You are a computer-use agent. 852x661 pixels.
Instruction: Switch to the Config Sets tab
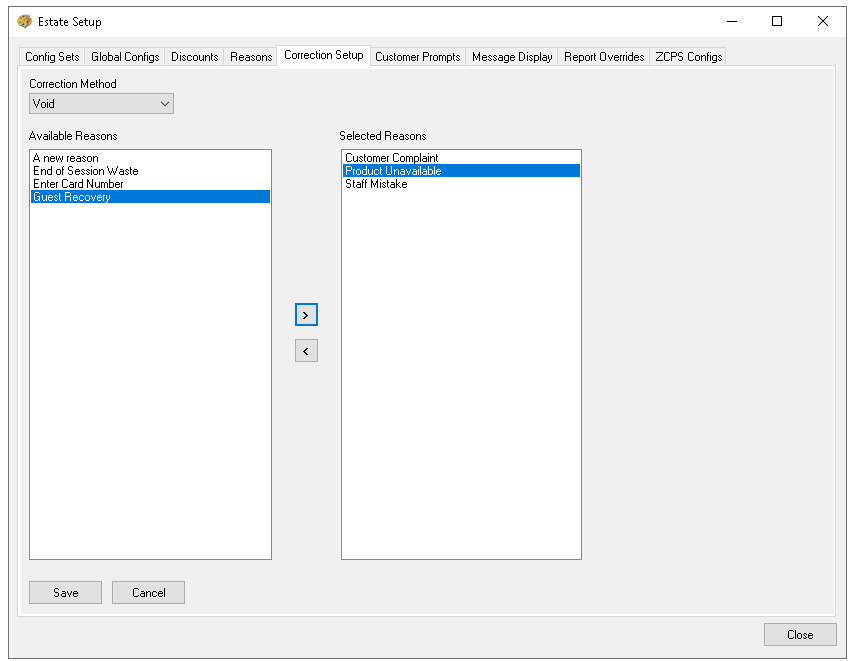pos(52,57)
